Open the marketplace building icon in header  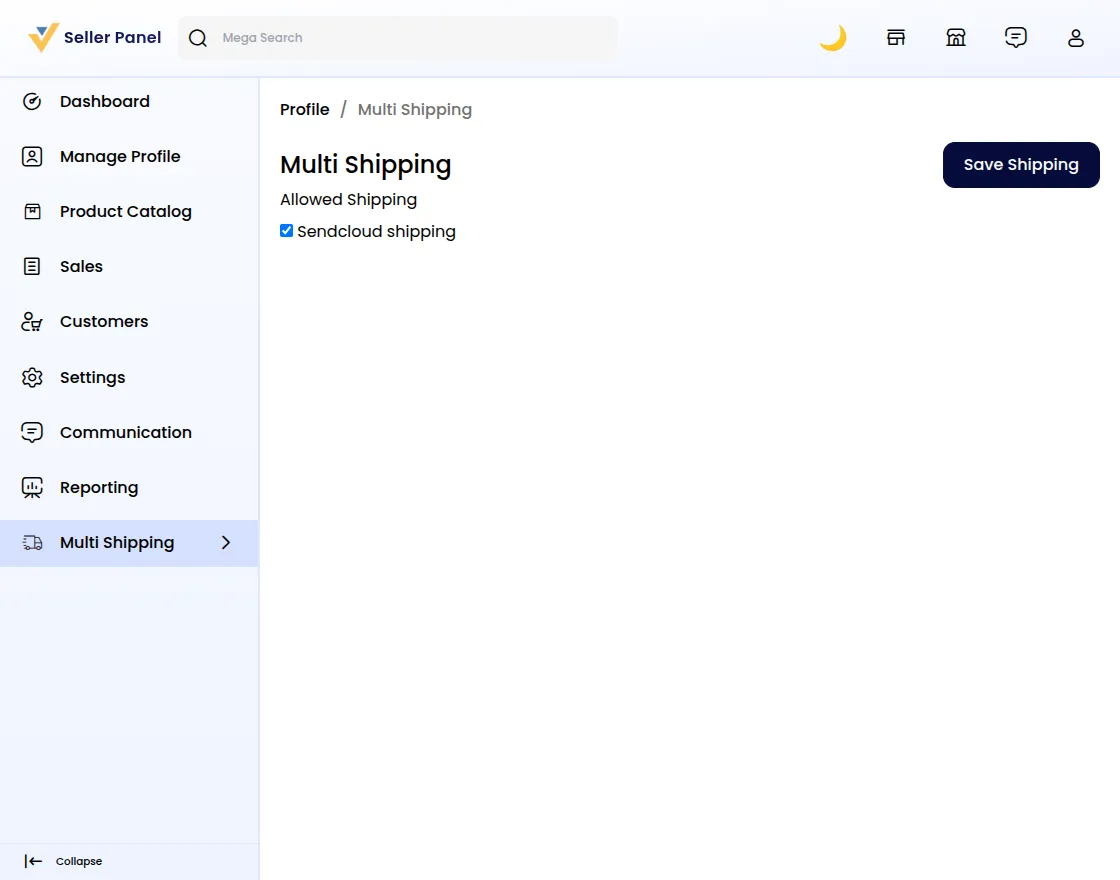coord(956,38)
